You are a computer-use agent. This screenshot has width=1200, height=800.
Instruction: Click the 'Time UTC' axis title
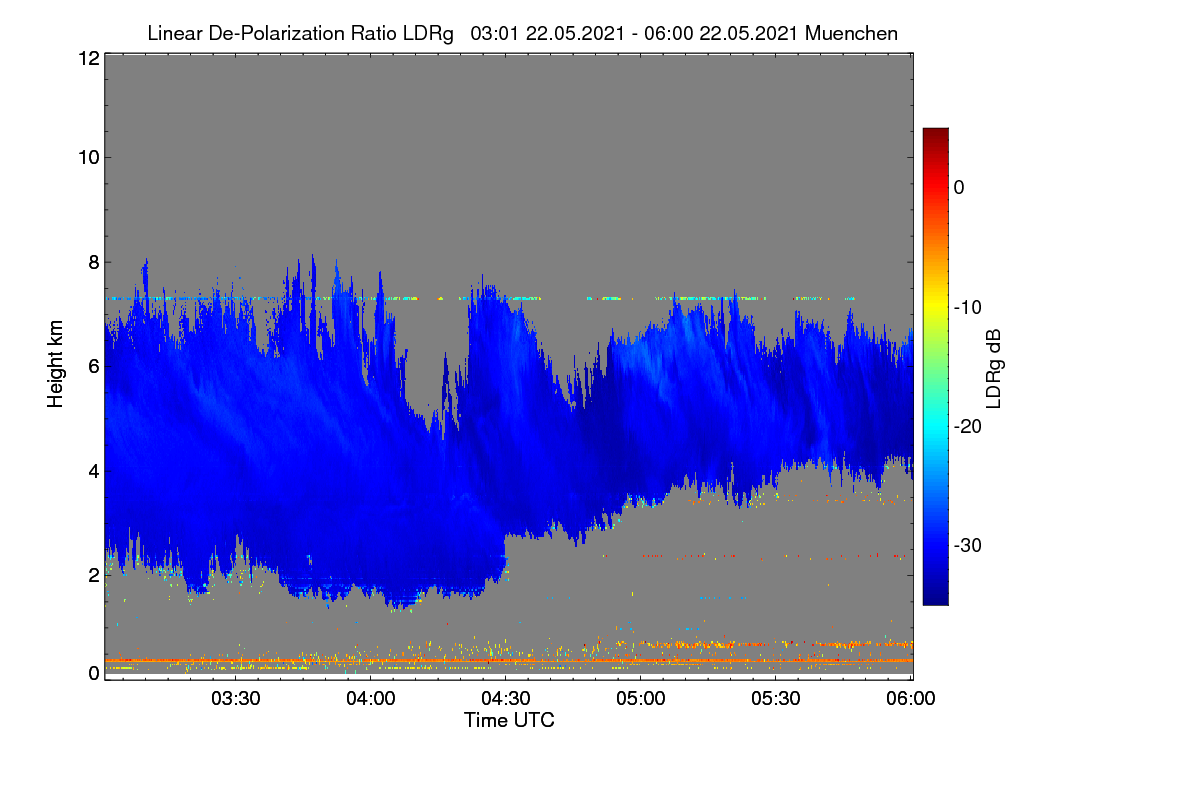coord(509,720)
